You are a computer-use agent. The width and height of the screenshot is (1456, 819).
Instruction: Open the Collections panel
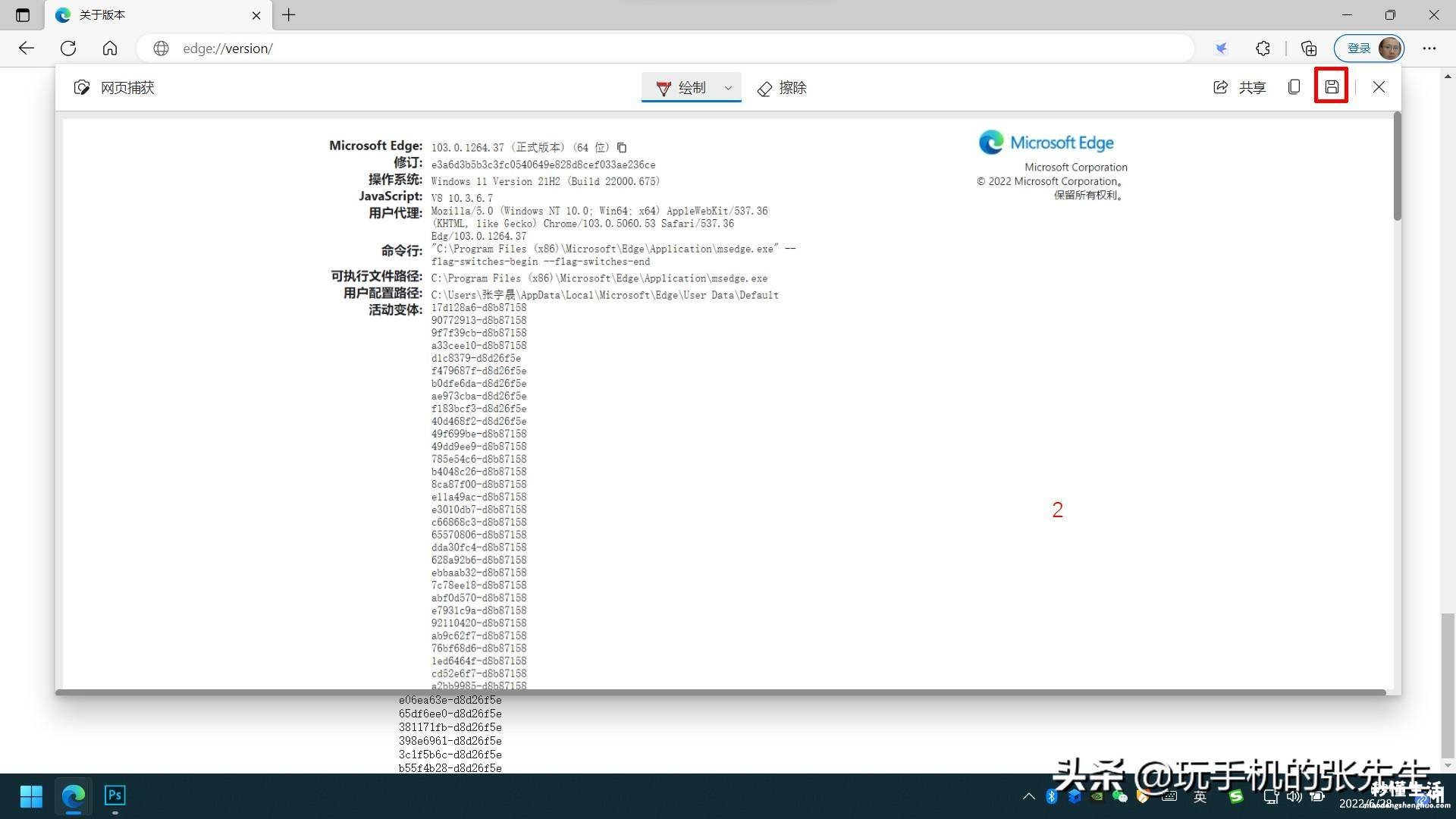1309,49
